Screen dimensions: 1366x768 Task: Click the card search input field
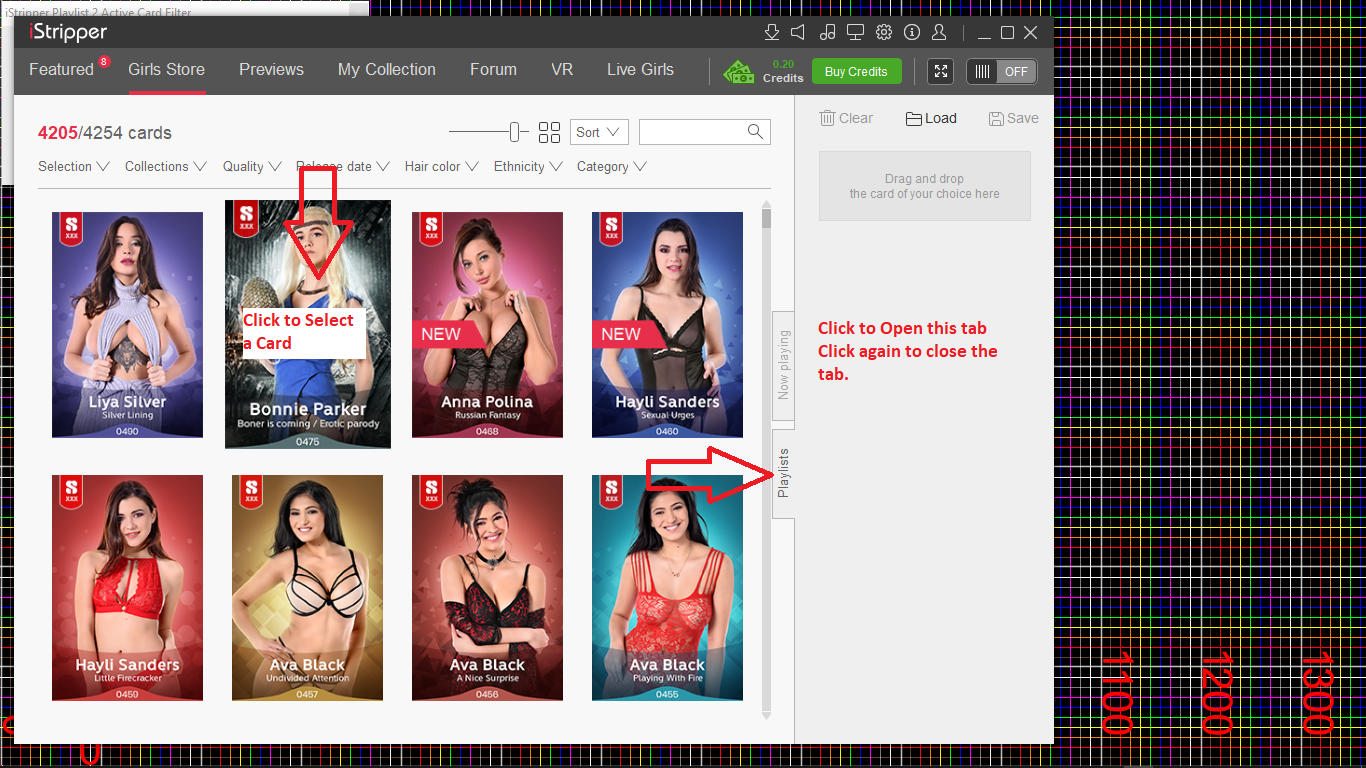(x=693, y=132)
